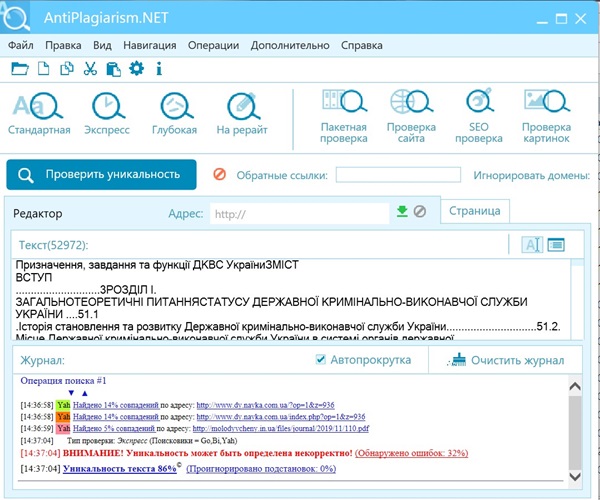Image resolution: width=600 pixels, height=500 pixels.
Task: Show program info with the i icon
Action: [x=159, y=69]
